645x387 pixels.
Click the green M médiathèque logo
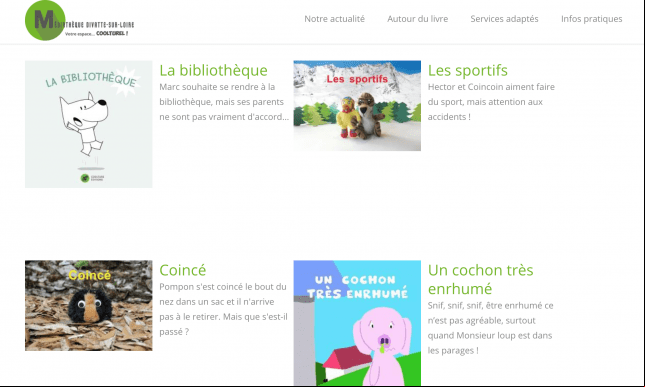tap(44, 21)
